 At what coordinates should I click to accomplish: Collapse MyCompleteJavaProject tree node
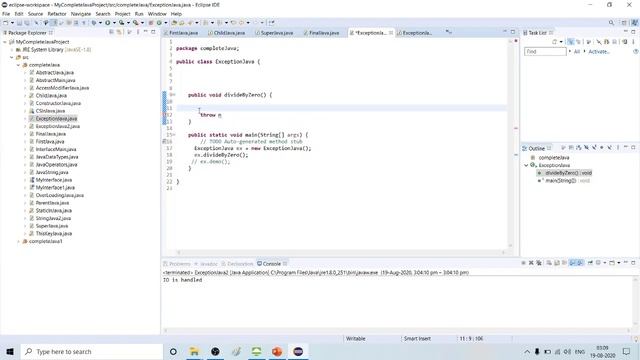(x=5, y=42)
